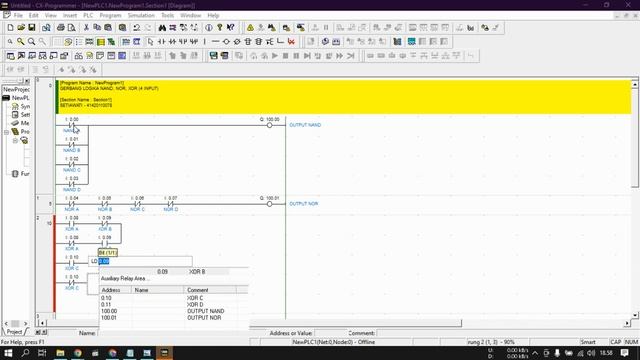Save the project with the floppy icon
This screenshot has height=360, width=640.
coord(31,28)
